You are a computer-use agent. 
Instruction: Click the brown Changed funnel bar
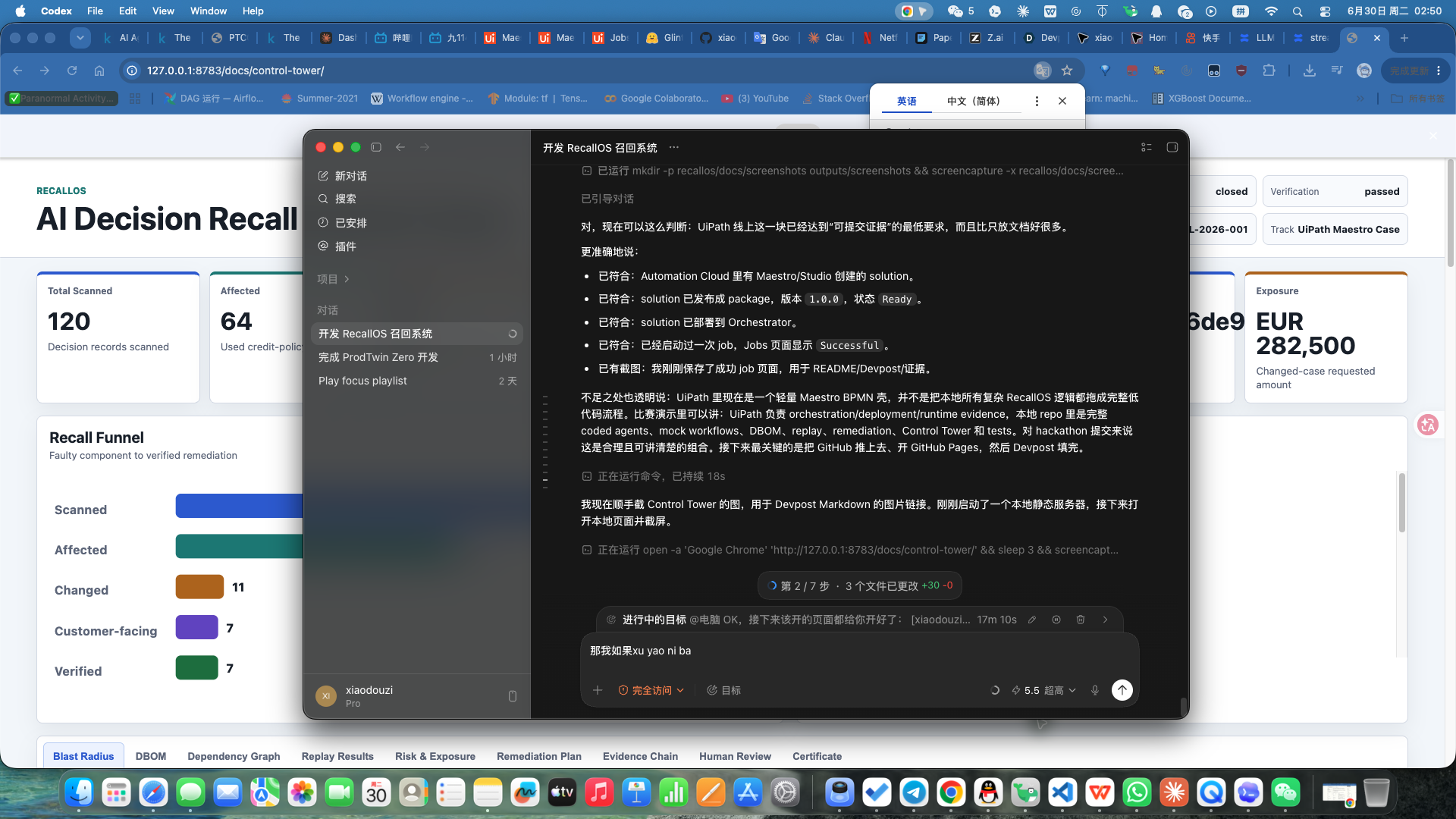pyautogui.click(x=199, y=587)
